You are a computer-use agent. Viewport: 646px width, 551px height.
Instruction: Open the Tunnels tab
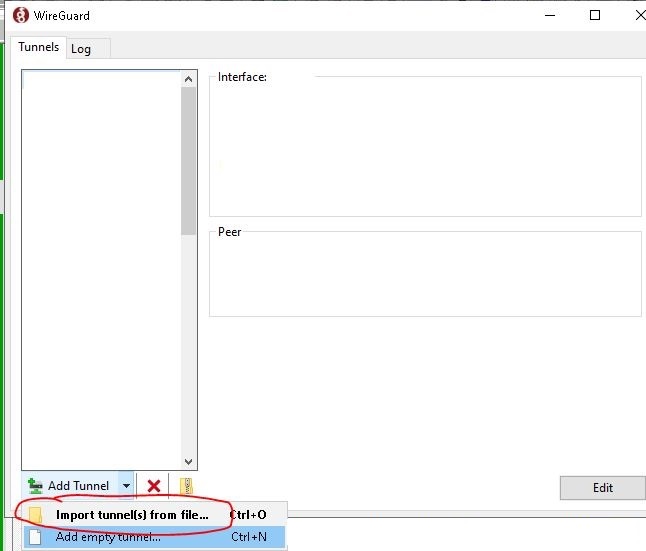[39, 47]
